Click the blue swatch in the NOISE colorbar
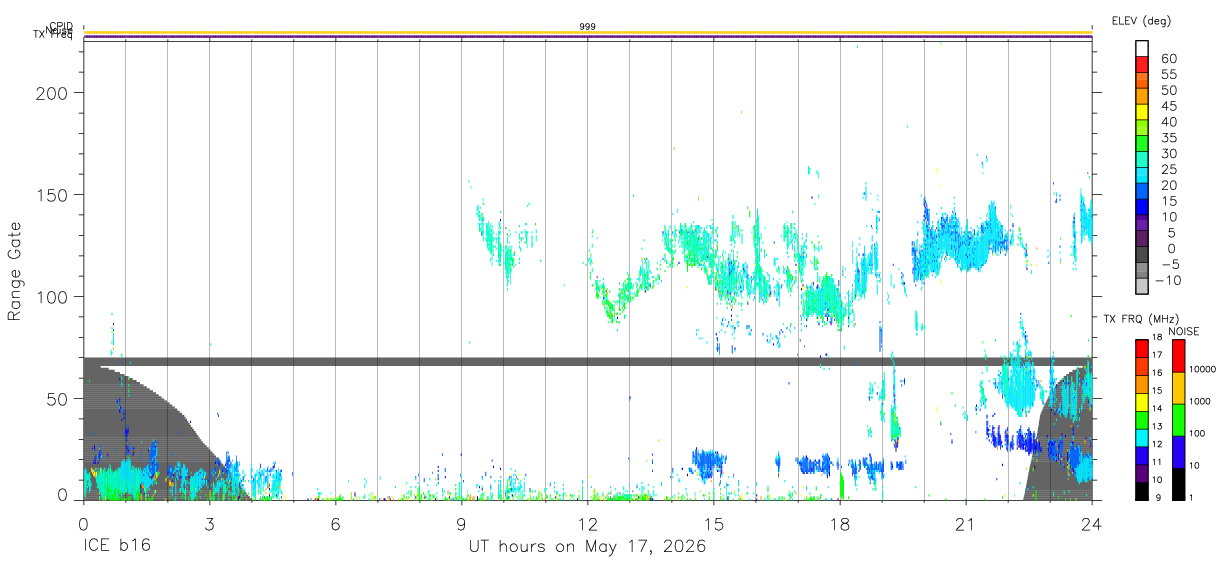 (1178, 451)
